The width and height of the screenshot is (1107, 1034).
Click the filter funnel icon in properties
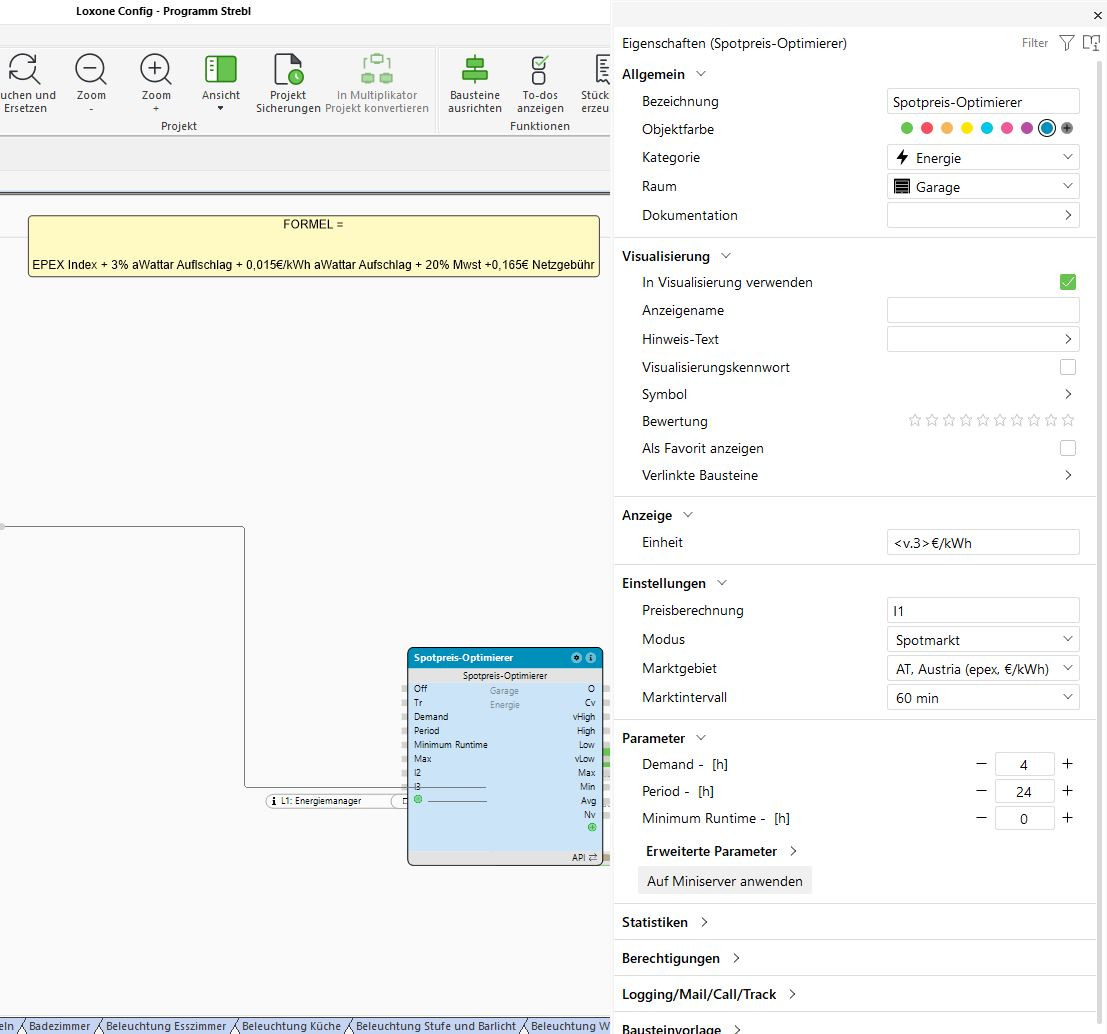pos(1067,43)
